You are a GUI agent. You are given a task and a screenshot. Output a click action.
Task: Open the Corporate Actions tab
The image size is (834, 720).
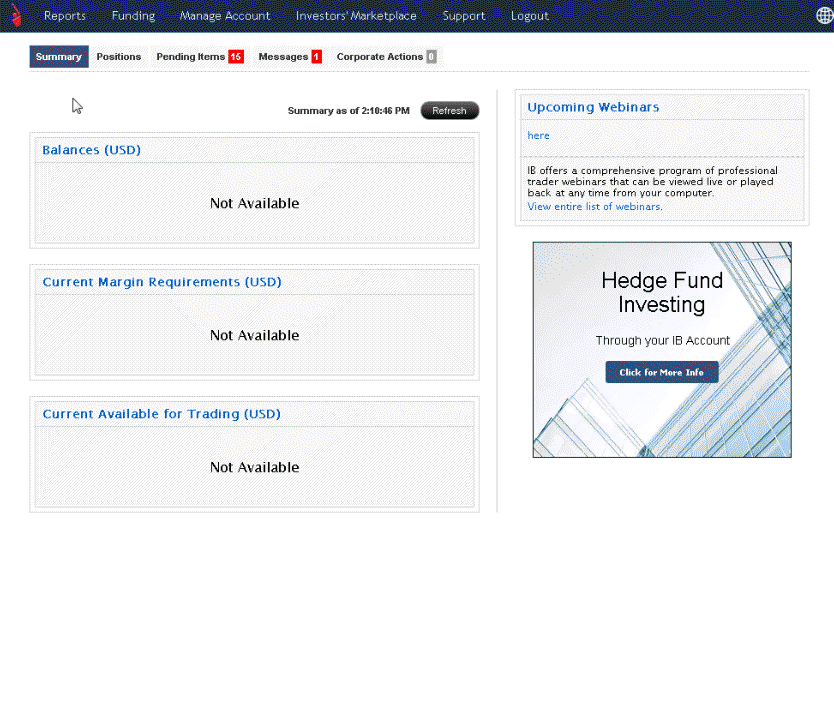click(386, 56)
